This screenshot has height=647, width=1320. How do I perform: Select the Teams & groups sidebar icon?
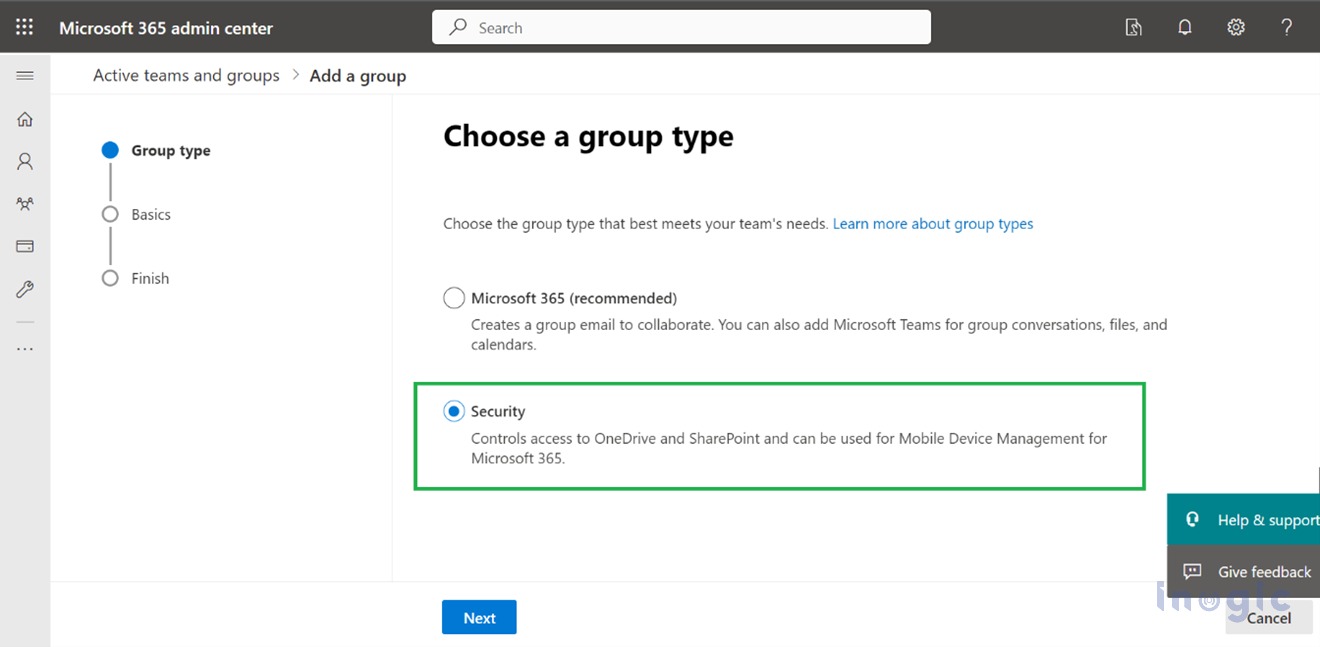tap(24, 203)
